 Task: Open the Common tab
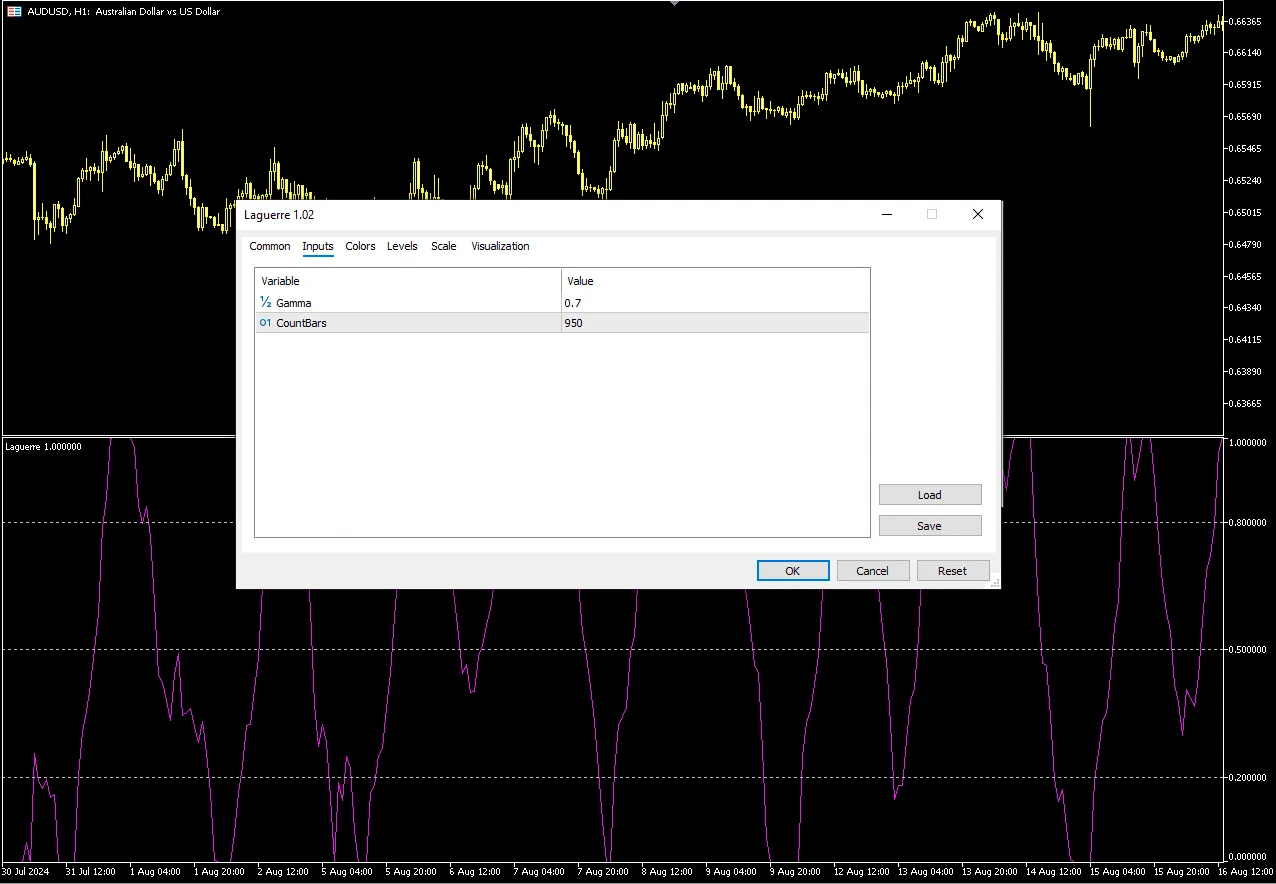(x=270, y=246)
